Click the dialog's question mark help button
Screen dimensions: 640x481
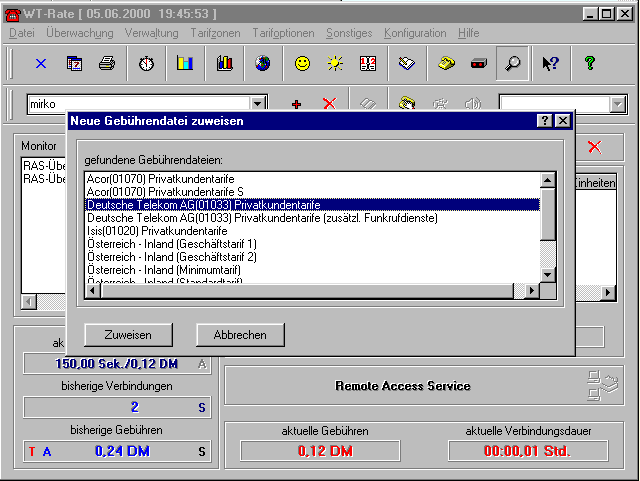[x=544, y=121]
